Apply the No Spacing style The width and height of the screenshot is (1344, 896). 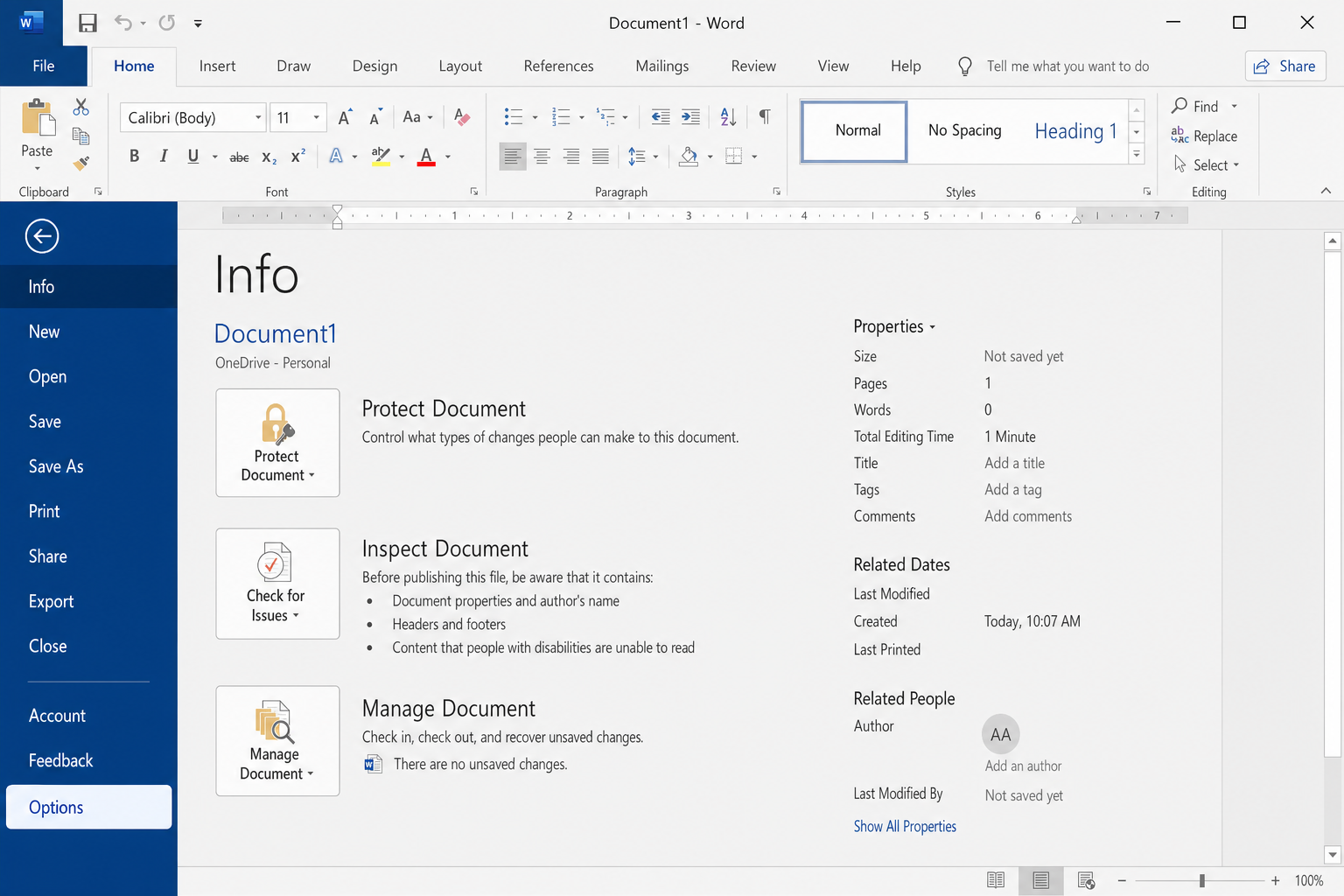pyautogui.click(x=964, y=130)
